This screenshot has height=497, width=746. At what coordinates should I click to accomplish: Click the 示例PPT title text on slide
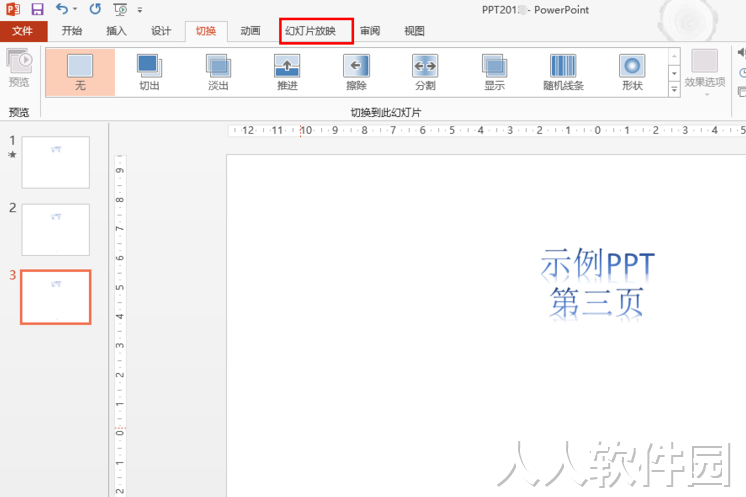tap(598, 263)
